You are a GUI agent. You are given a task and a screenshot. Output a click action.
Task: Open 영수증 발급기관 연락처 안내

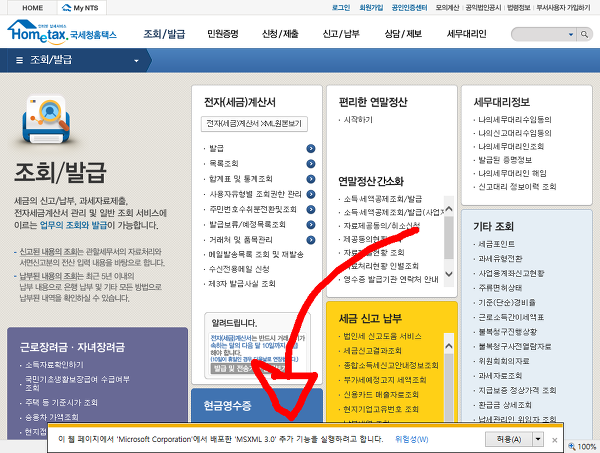click(x=391, y=279)
